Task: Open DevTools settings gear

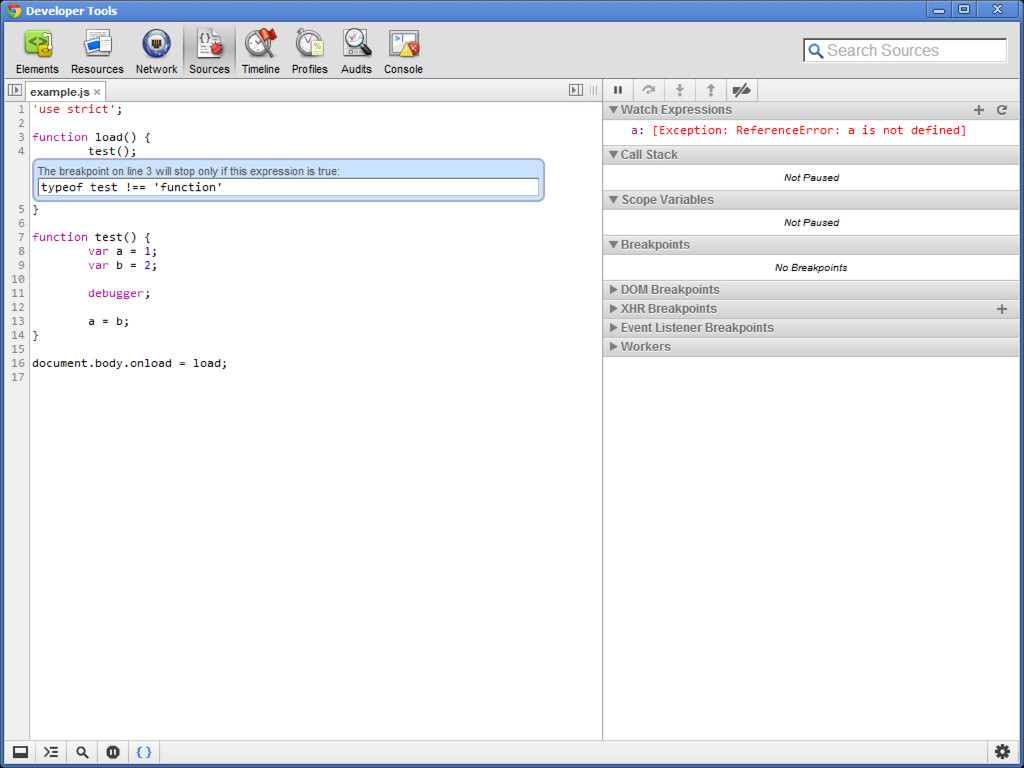Action: 1002,752
